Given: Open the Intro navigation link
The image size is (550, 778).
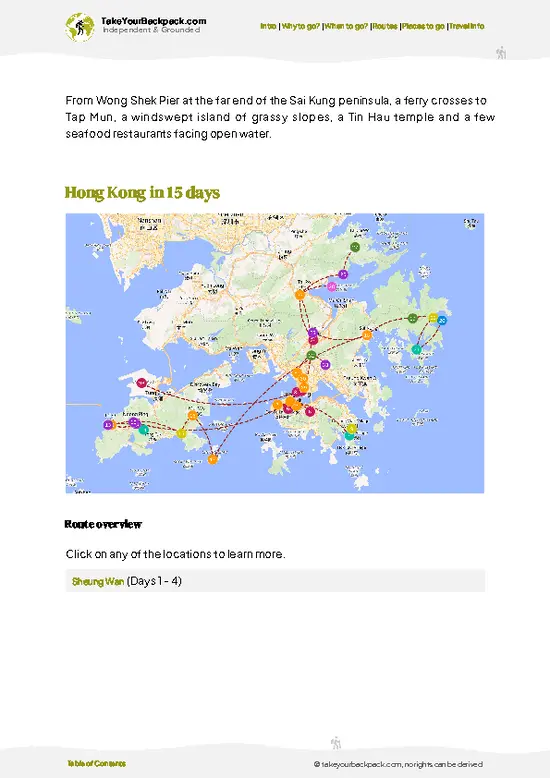Looking at the screenshot, I should [268, 26].
